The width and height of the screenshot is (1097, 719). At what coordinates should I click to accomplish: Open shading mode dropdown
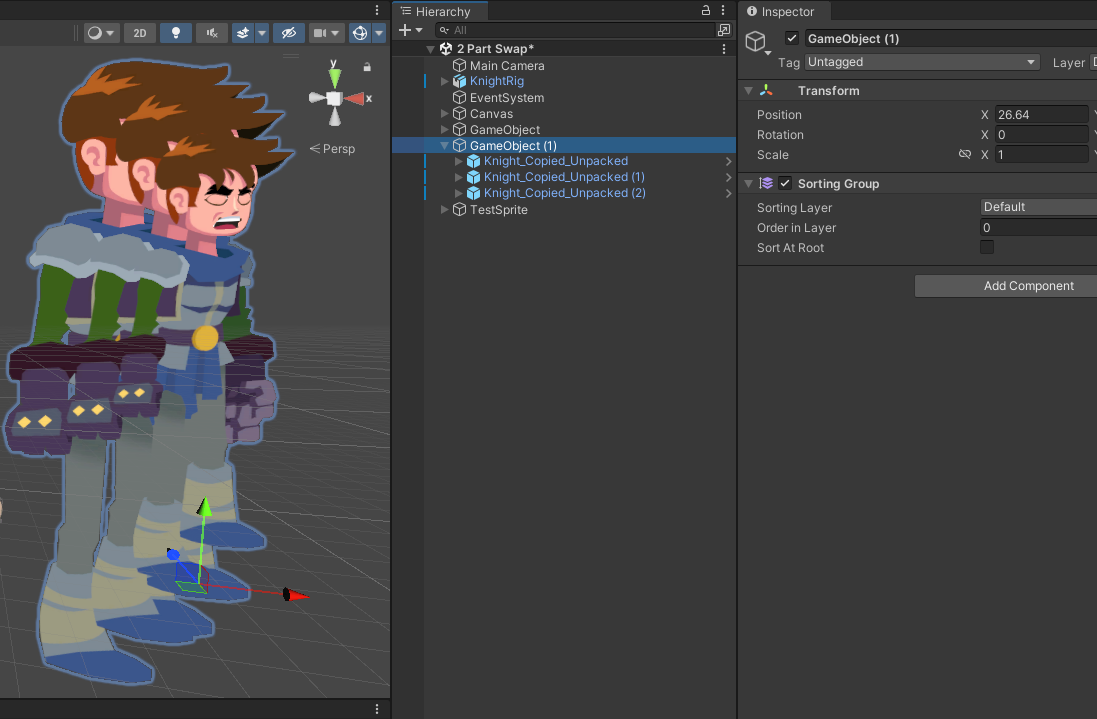coord(101,33)
